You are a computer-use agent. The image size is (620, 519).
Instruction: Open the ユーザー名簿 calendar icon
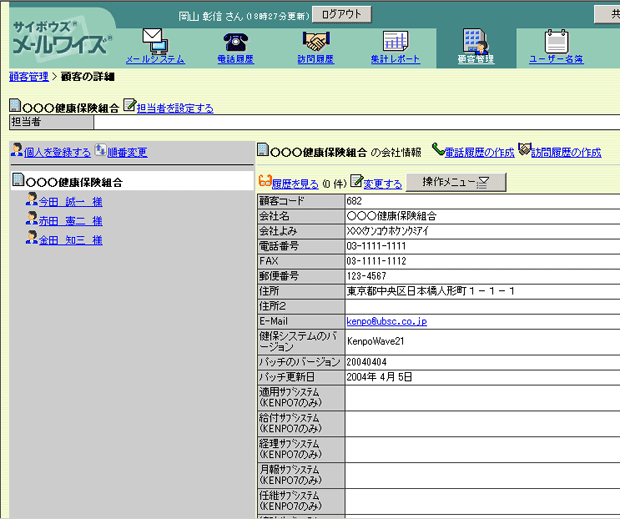(556, 41)
